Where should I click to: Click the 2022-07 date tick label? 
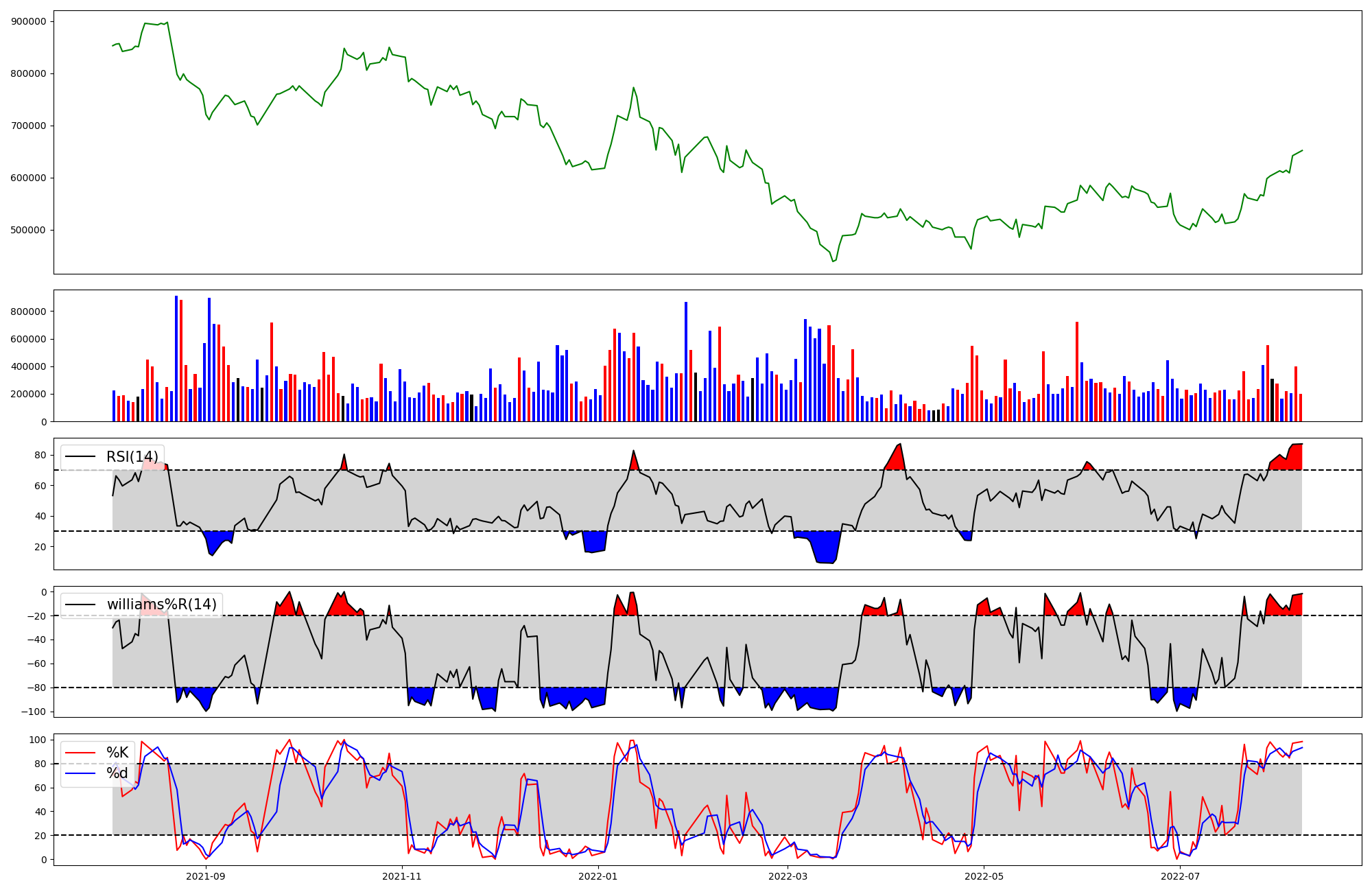pyautogui.click(x=1180, y=876)
